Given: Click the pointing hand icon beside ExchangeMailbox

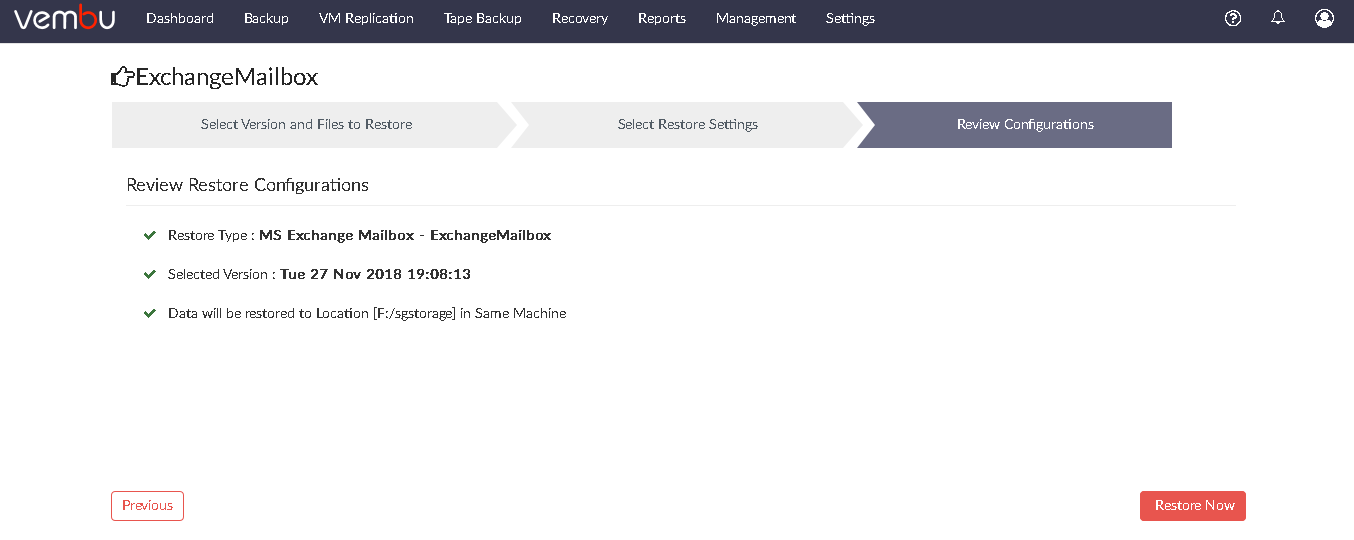Looking at the screenshot, I should 122,77.
